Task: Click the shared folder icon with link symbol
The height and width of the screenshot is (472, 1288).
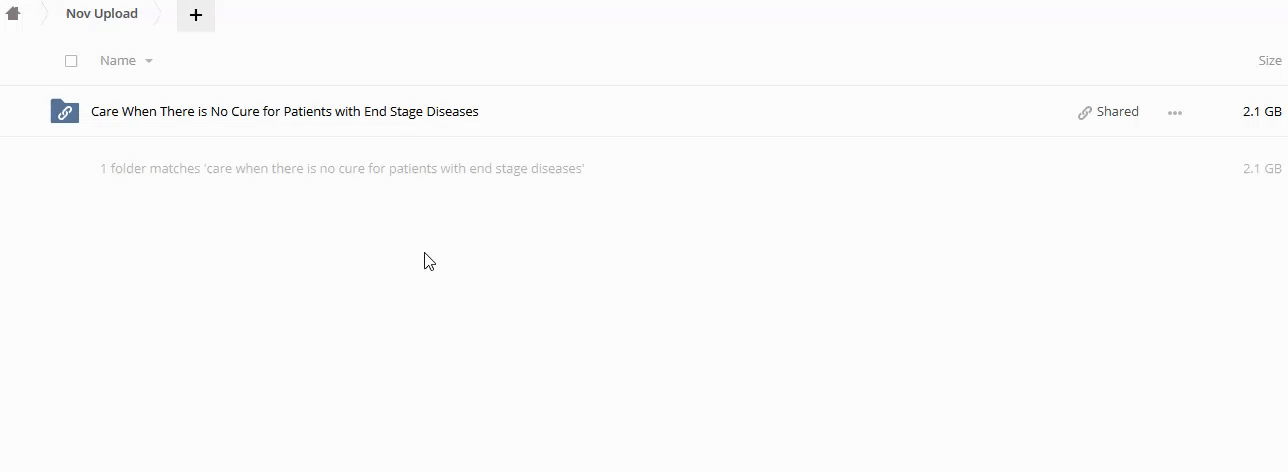Action: (x=65, y=111)
